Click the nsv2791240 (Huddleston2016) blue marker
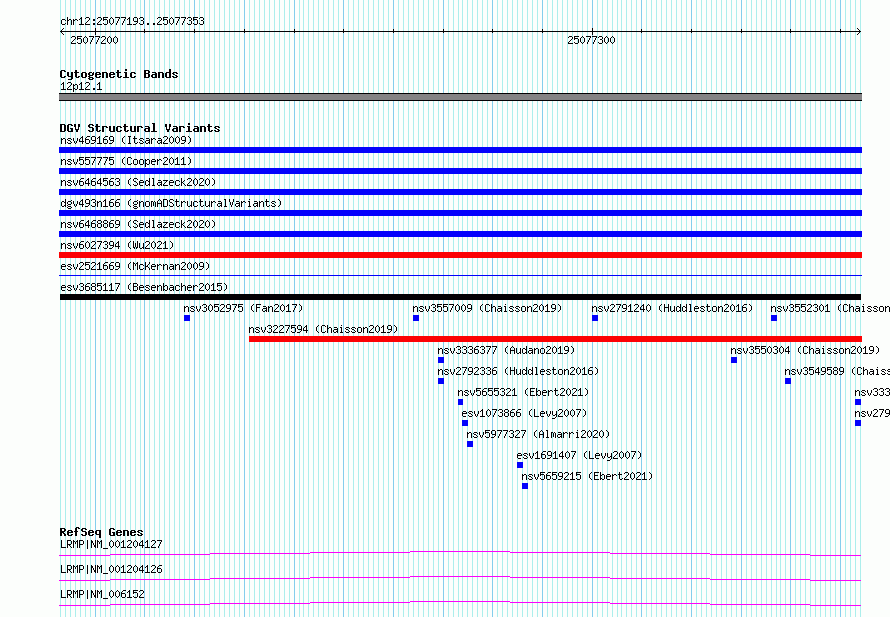The image size is (890, 617). pos(595,318)
